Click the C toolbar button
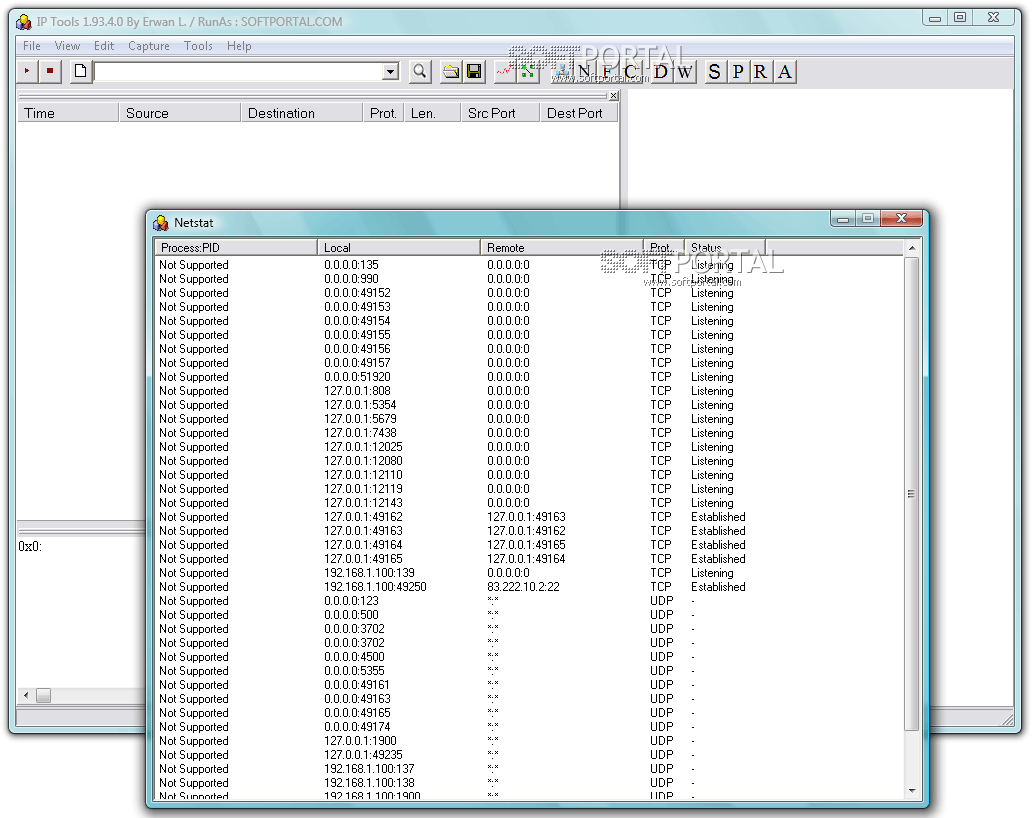This screenshot has width=1032, height=818. point(630,71)
